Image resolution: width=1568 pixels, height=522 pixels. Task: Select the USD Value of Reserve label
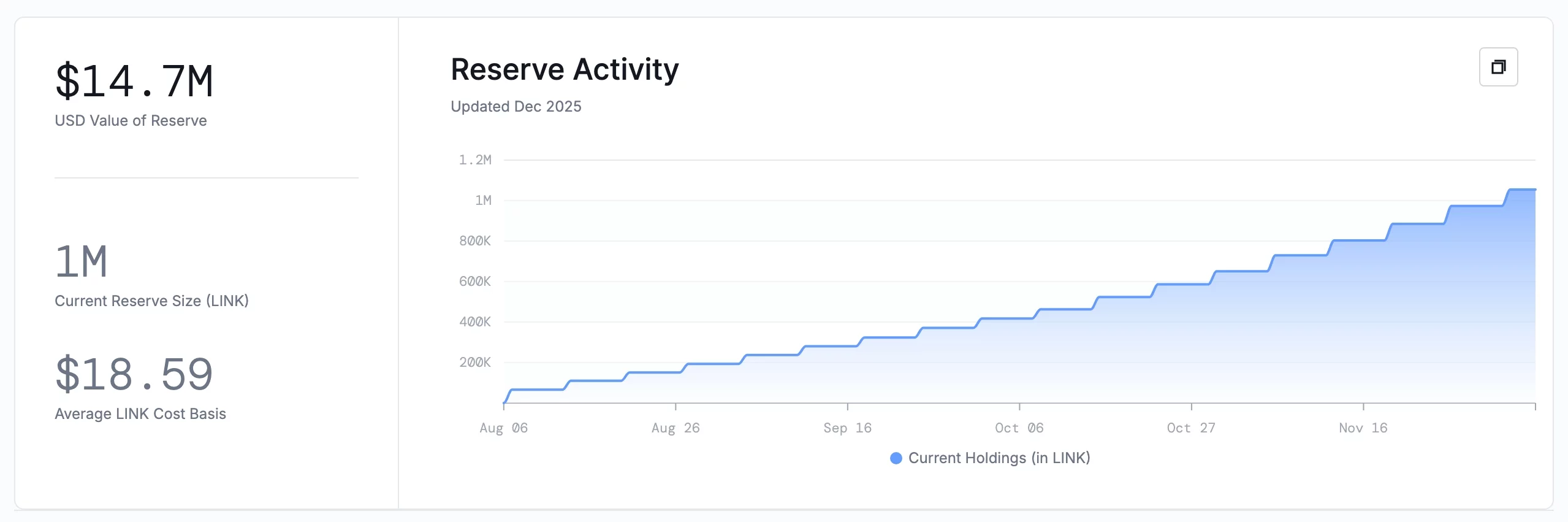(131, 121)
